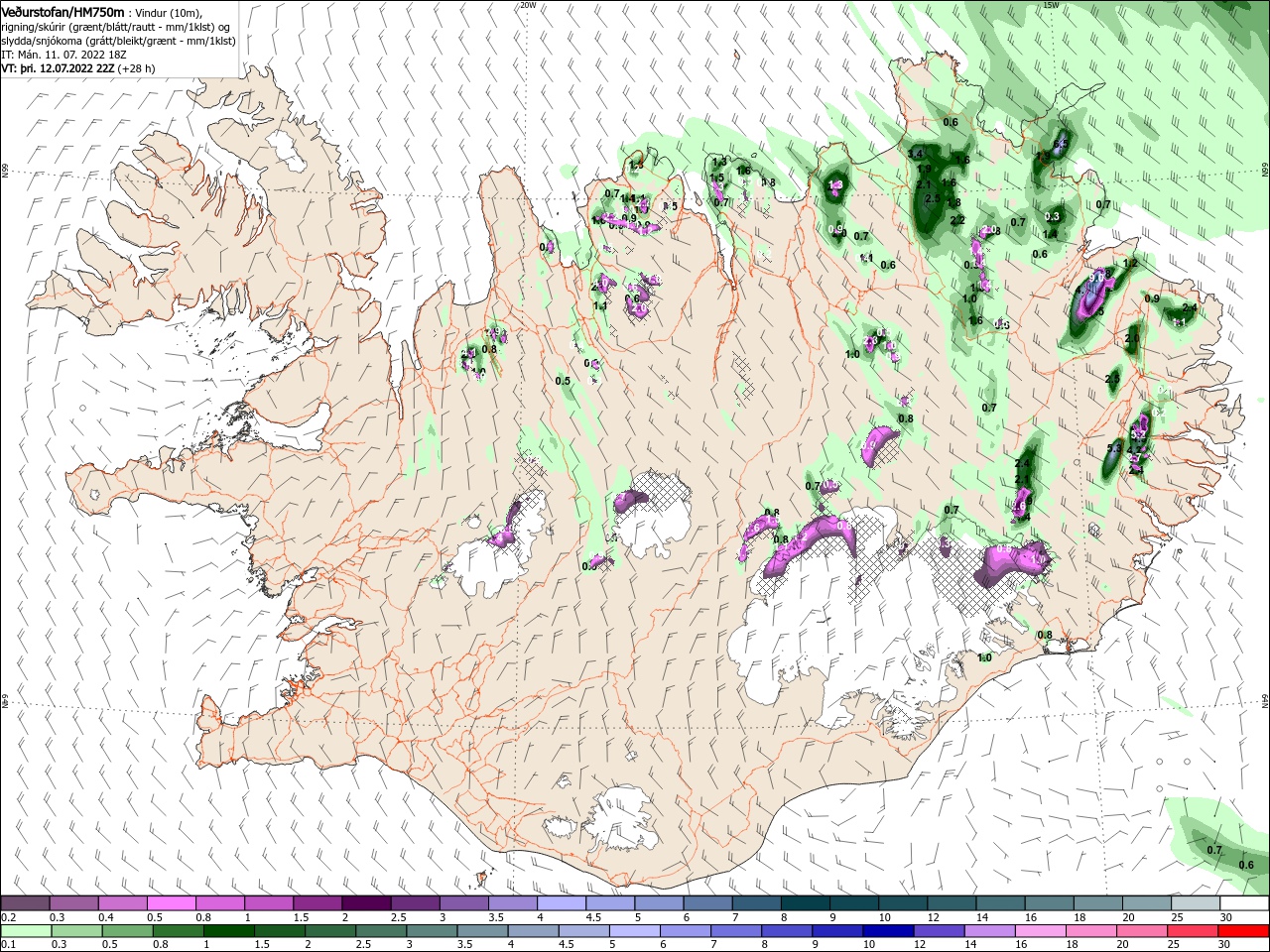Pick the greyish-purple 0.2 swatch in the snow legend row
1270x952 pixels.
pyautogui.click(x=25, y=903)
